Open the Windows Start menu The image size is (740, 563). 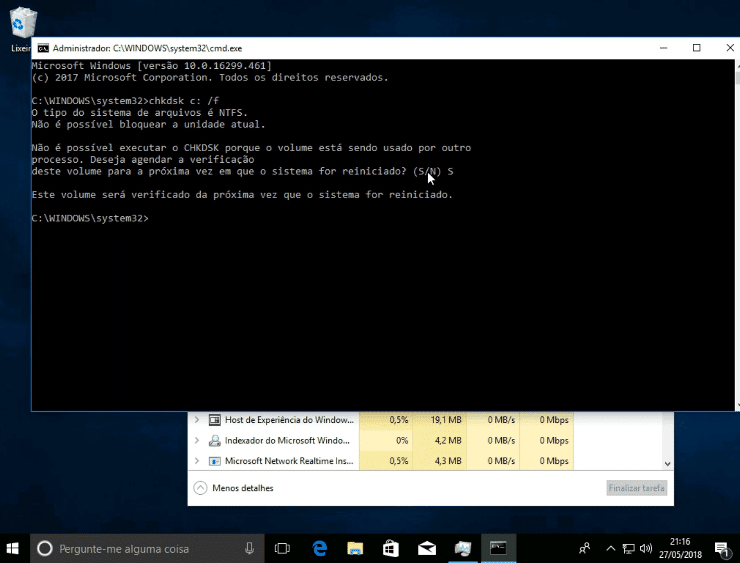(13, 548)
